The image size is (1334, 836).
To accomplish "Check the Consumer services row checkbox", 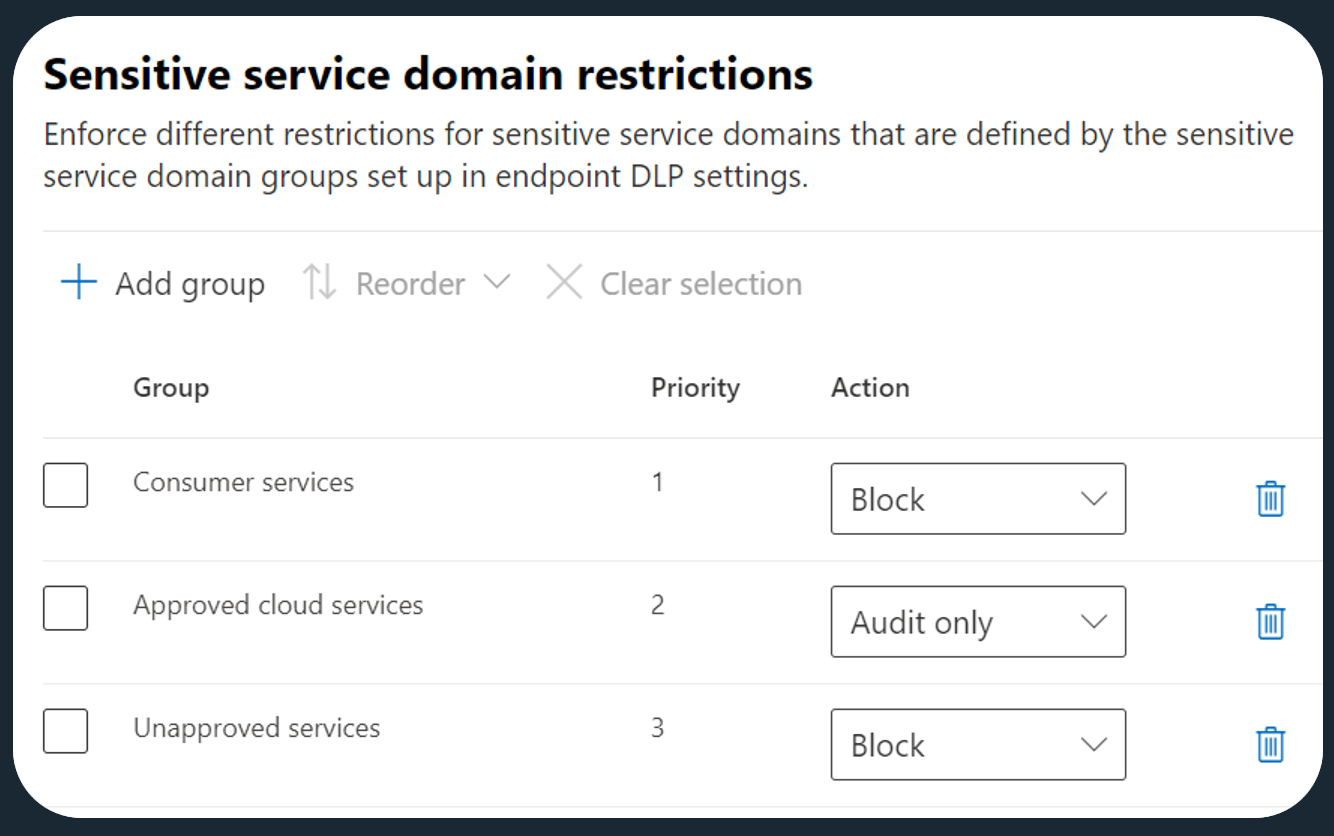I will 65,485.
